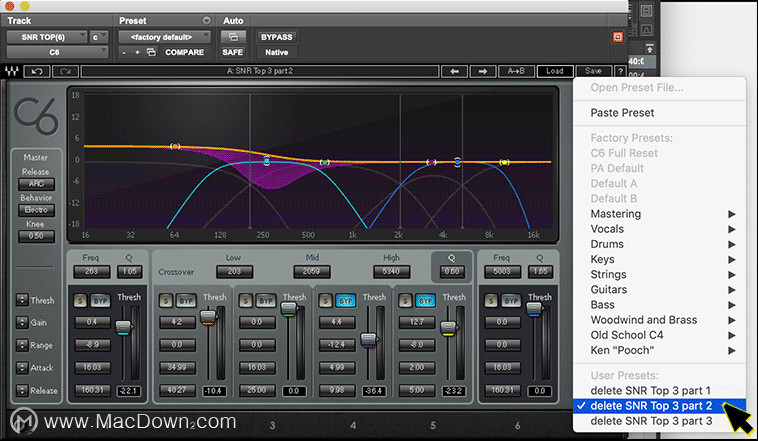758x441 pixels.
Task: Click the High crossover 5340 field
Action: tap(392, 272)
